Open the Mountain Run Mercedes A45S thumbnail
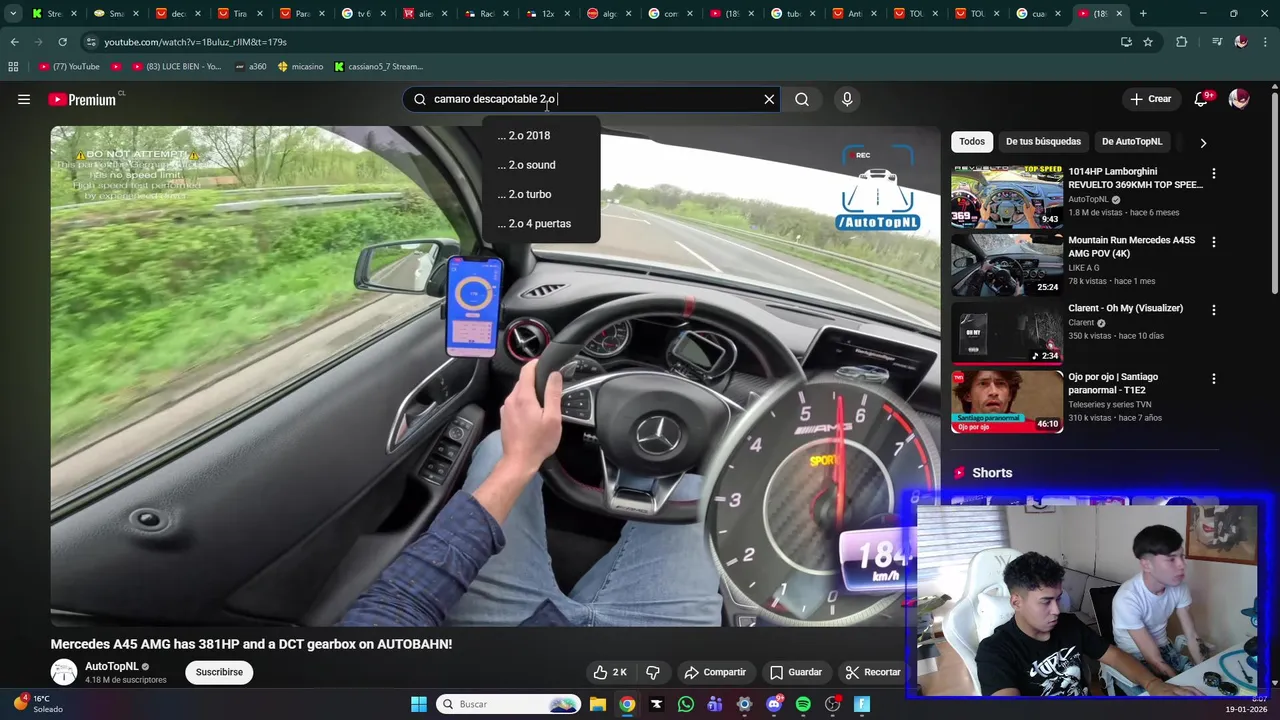Viewport: 1280px width, 720px height. tap(1007, 265)
